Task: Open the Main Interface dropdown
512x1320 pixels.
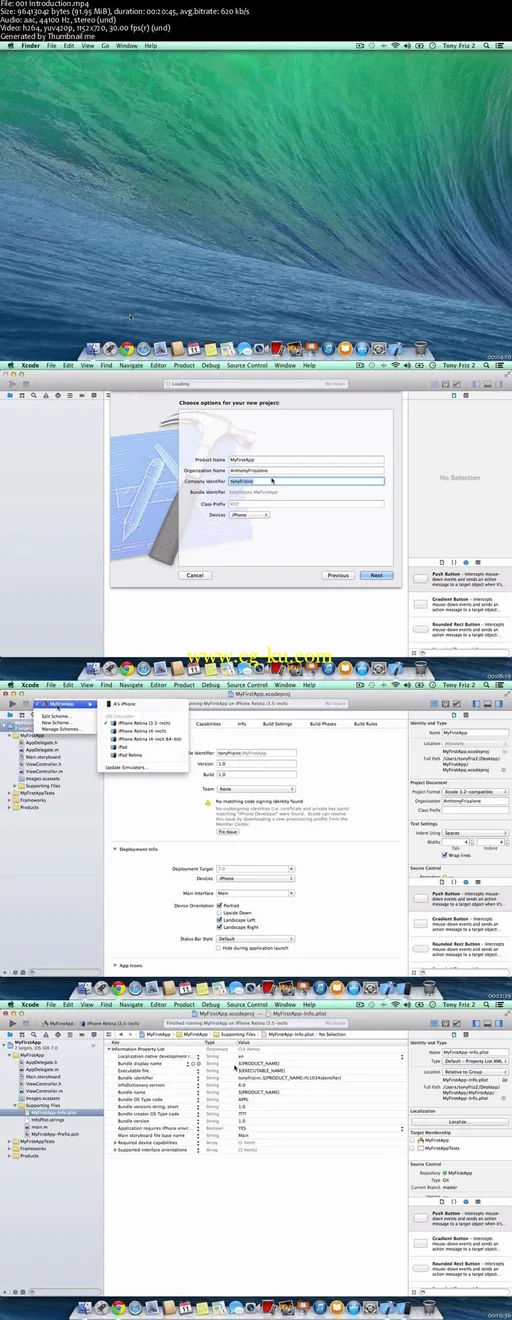Action: tap(255, 892)
